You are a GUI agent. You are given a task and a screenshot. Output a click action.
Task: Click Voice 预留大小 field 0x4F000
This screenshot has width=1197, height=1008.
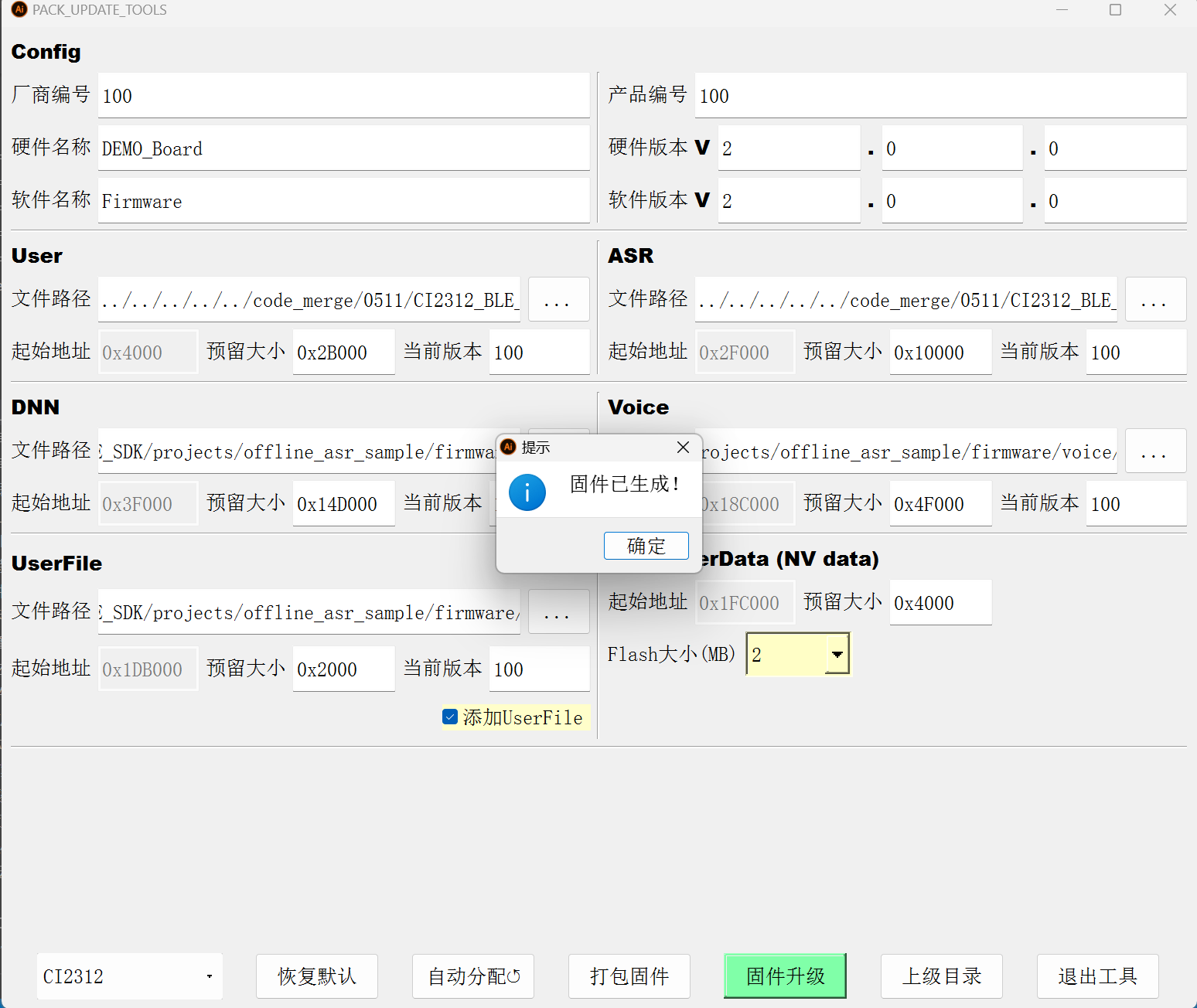(940, 503)
